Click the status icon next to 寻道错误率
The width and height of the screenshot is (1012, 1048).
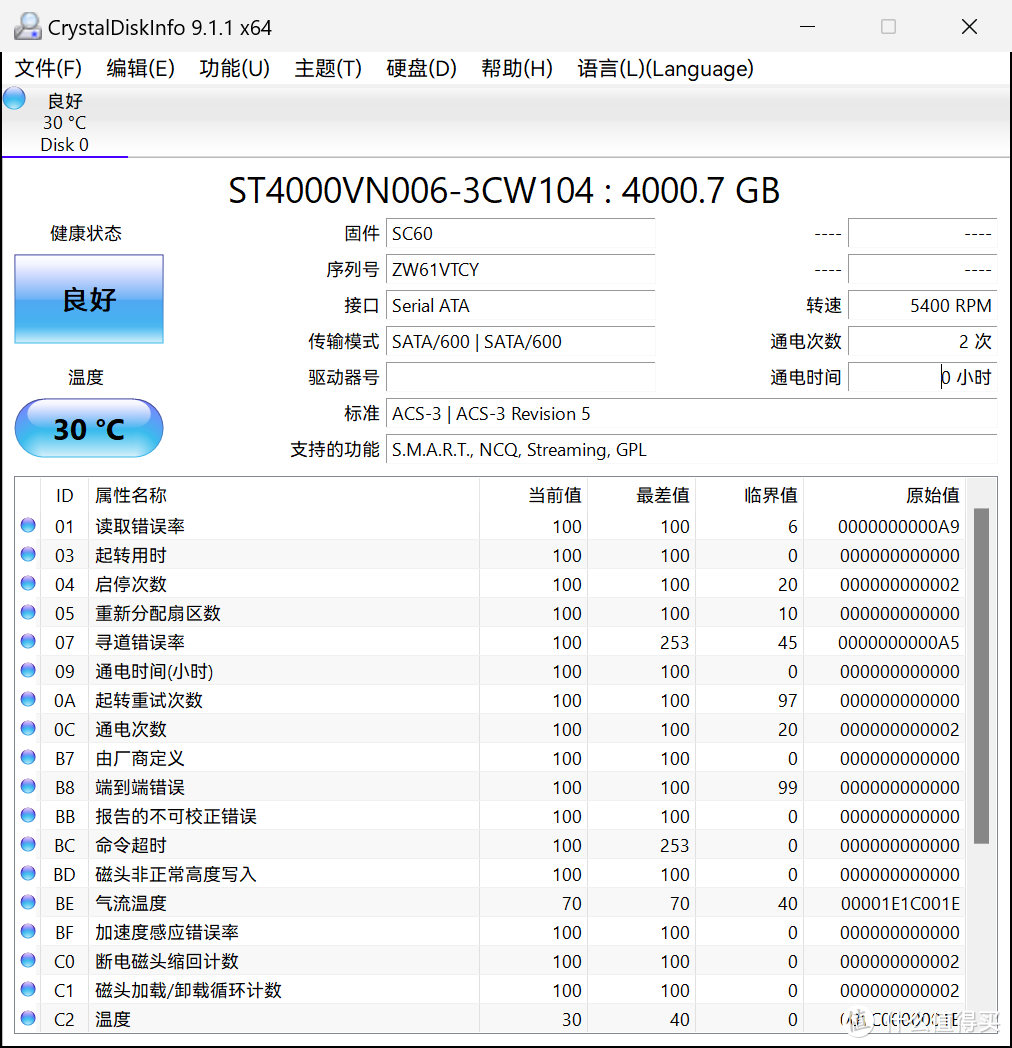27,640
